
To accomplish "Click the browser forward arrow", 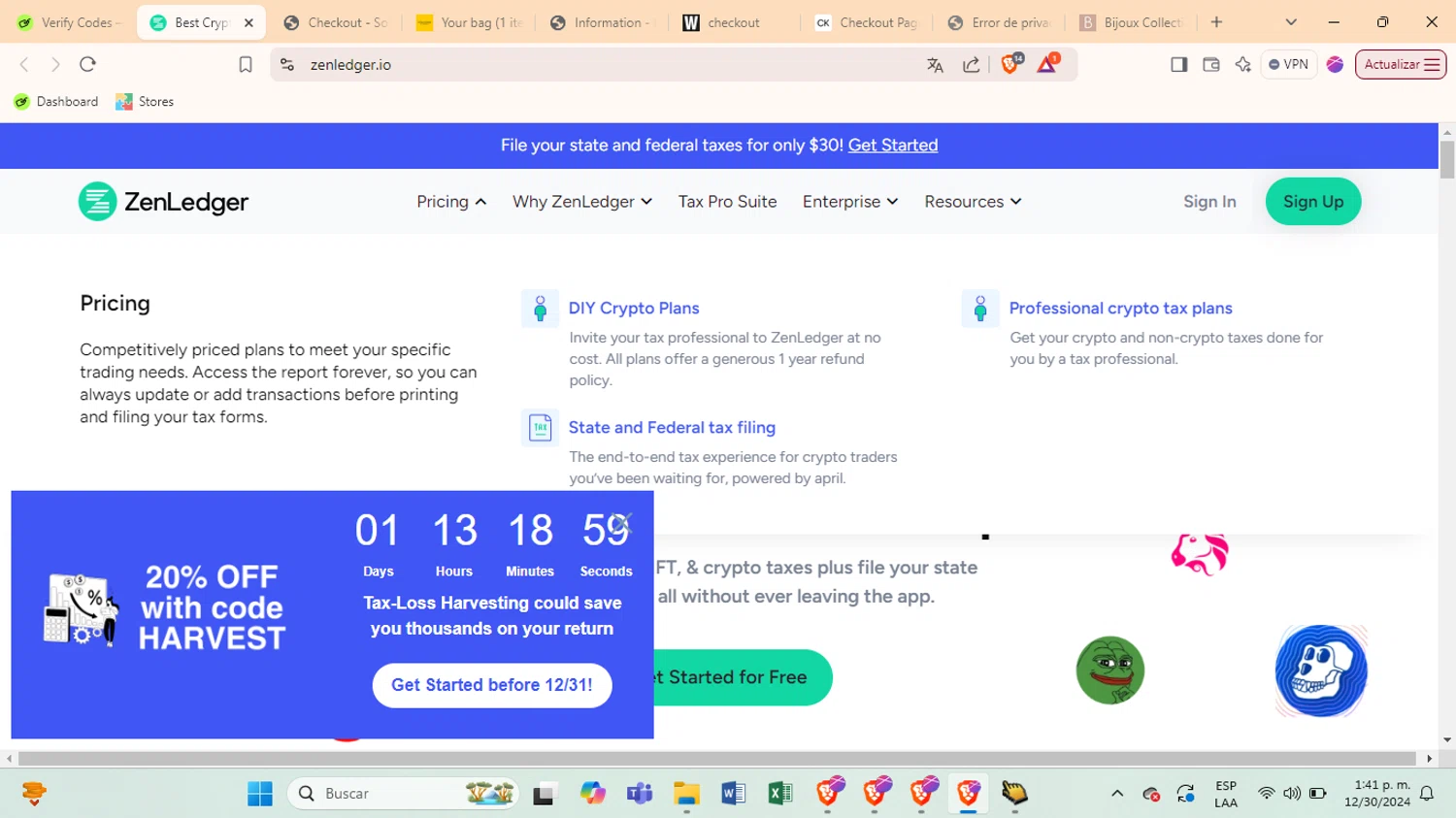I will [x=55, y=64].
